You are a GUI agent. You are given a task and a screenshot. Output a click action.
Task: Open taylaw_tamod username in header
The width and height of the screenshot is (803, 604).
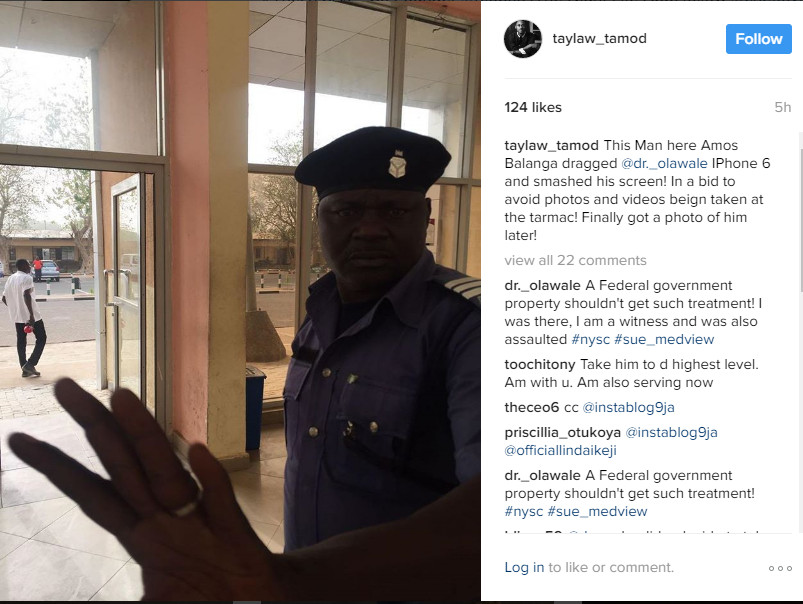[599, 39]
